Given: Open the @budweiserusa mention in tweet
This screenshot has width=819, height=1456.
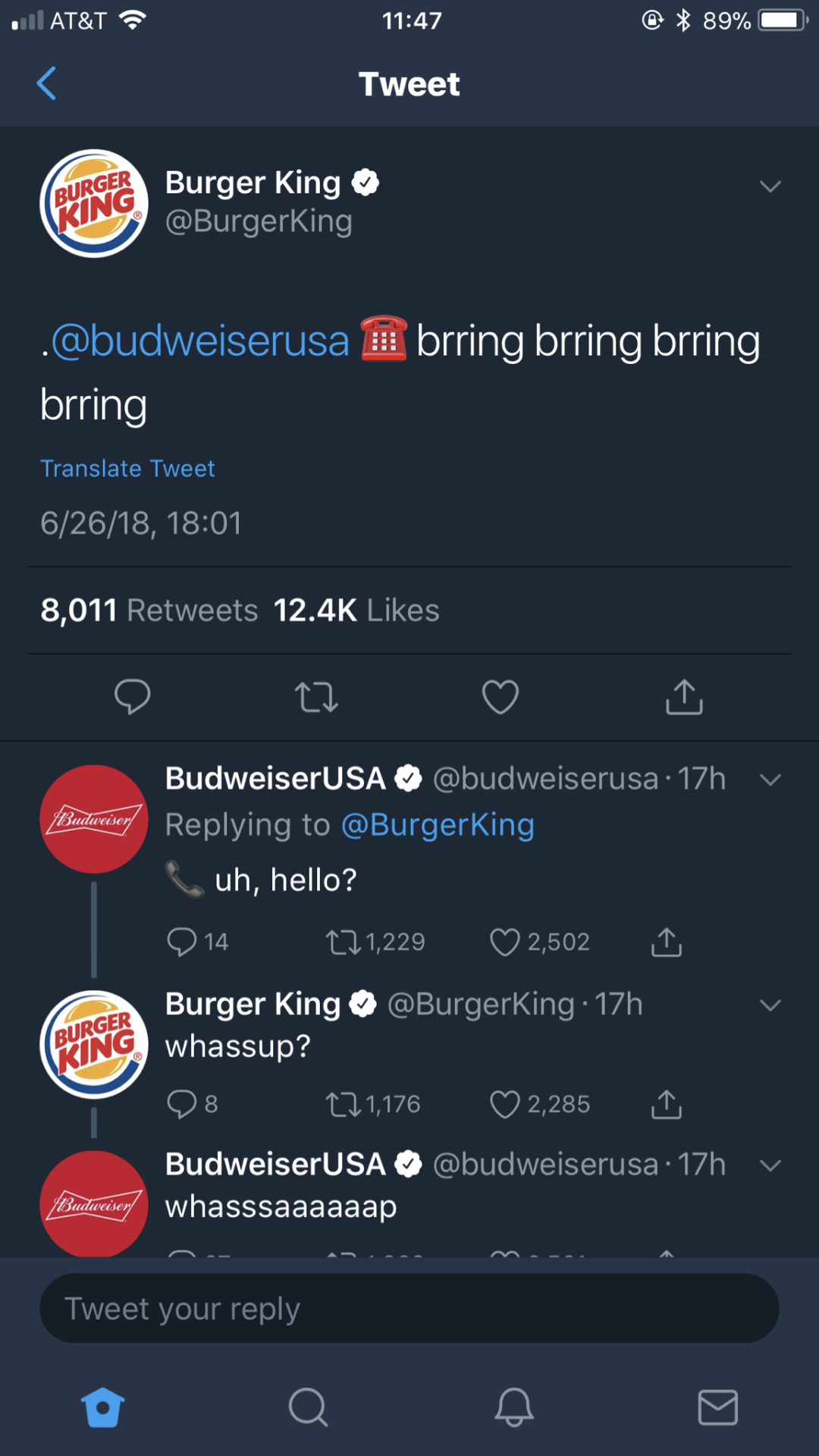Looking at the screenshot, I should 200,341.
